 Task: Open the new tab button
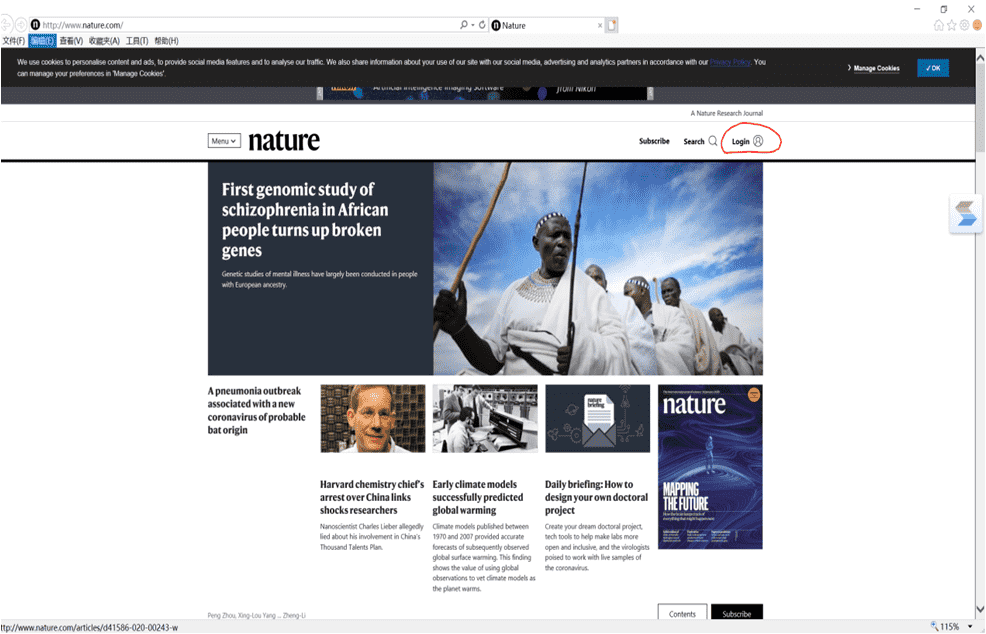click(x=611, y=25)
